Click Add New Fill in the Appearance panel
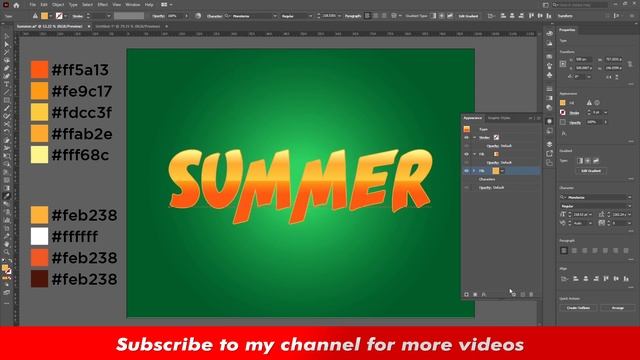Viewport: 640px width, 360px height. (x=475, y=294)
